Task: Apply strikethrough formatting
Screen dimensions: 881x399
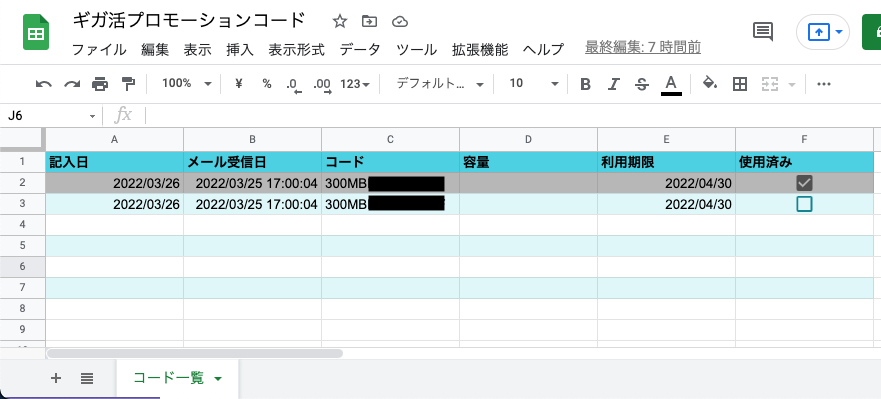Action: 642,84
